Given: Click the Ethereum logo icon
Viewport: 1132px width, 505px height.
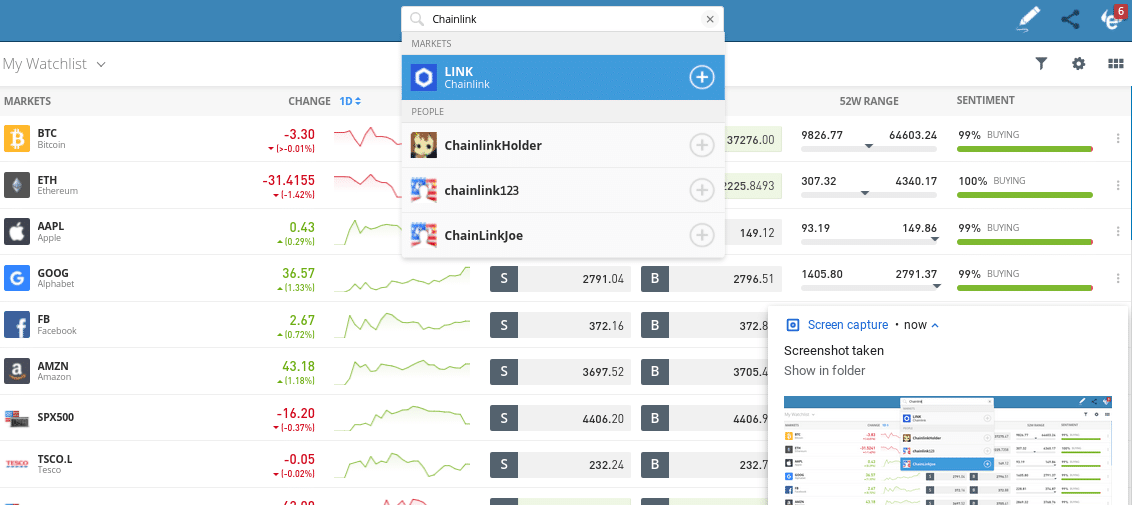Looking at the screenshot, I should tap(17, 185).
